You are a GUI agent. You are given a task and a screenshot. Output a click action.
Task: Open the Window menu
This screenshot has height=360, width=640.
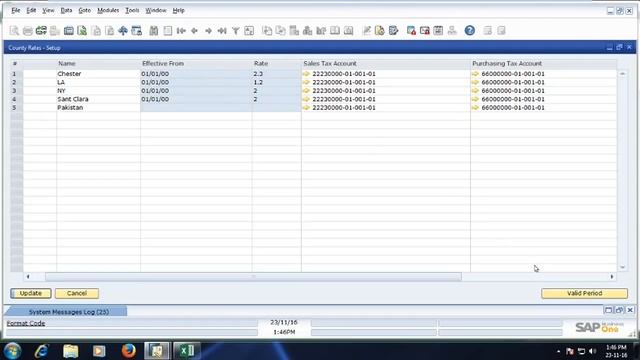click(x=156, y=10)
